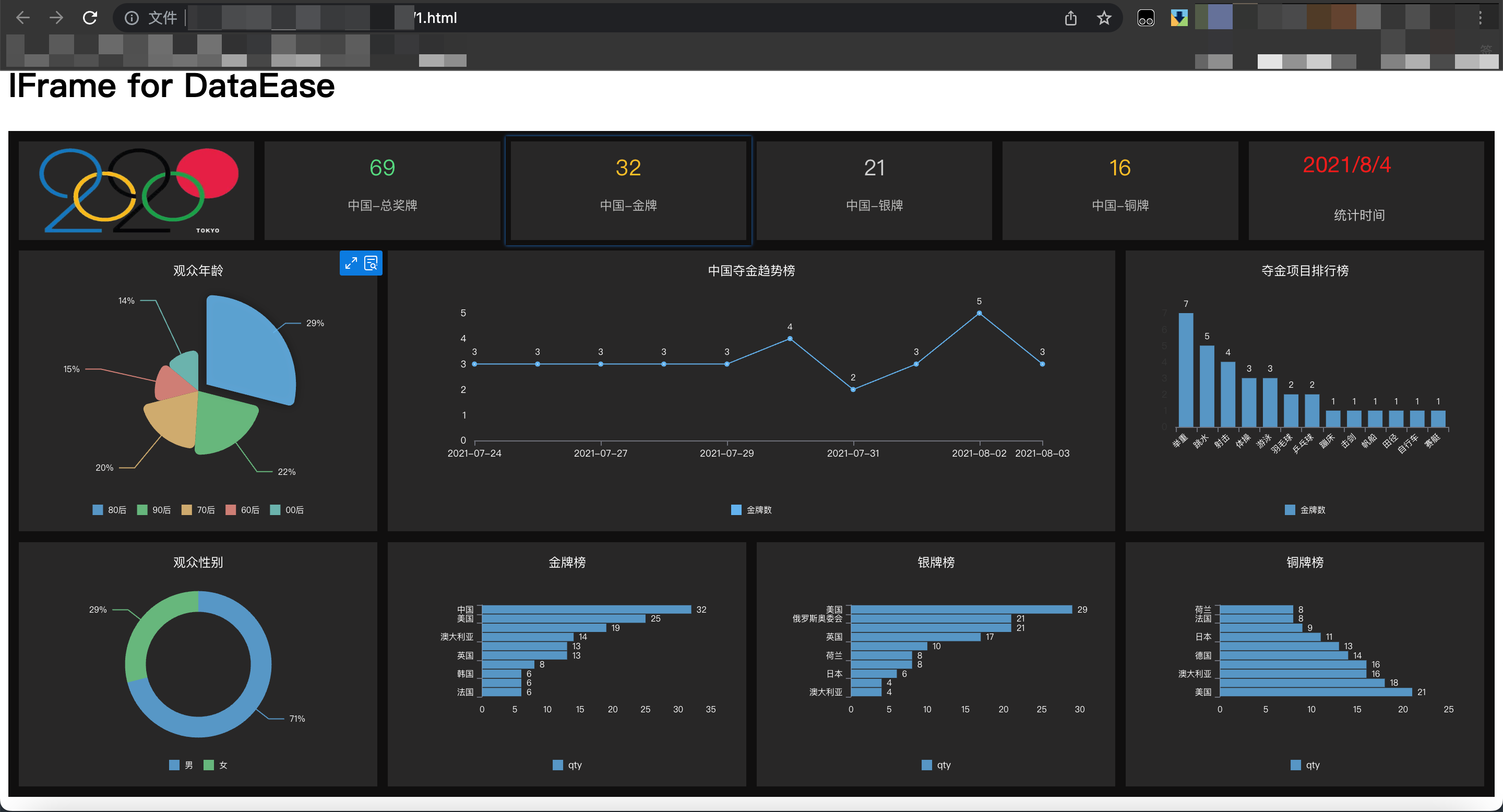The image size is (1503, 812).
Task: Click the browser back arrow
Action: 23,18
